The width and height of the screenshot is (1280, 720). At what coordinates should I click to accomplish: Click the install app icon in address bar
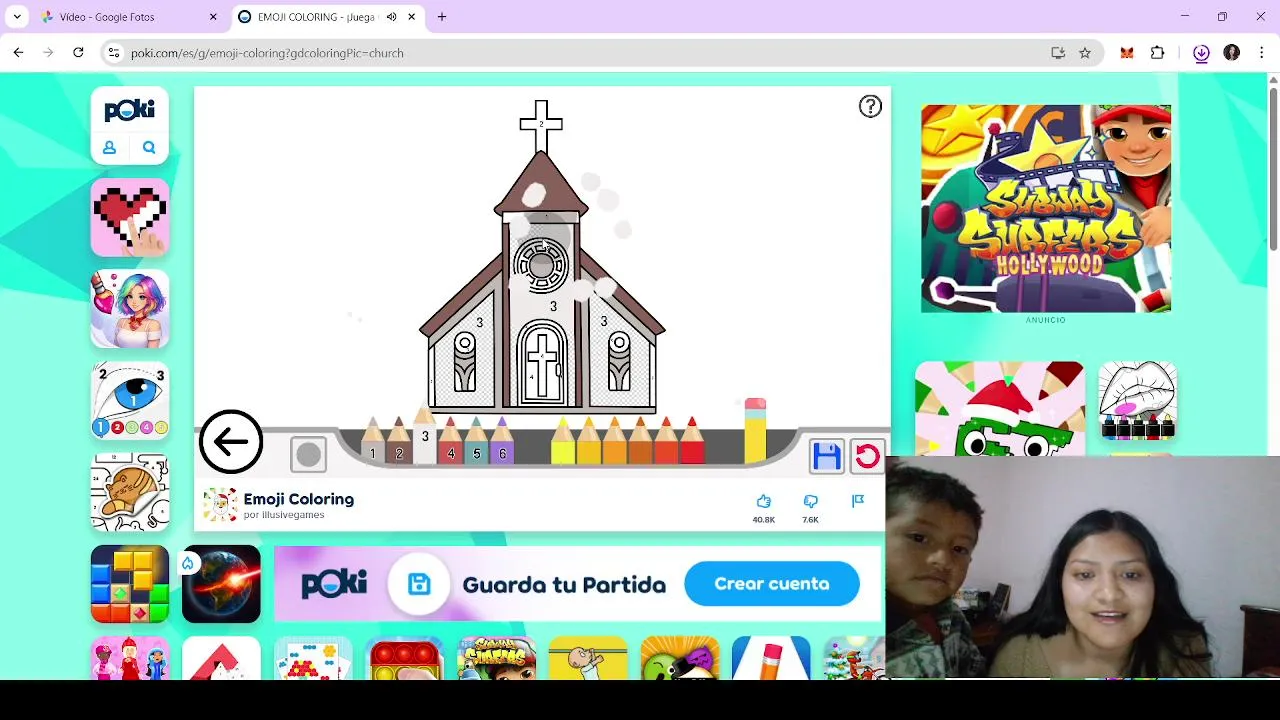point(1058,53)
